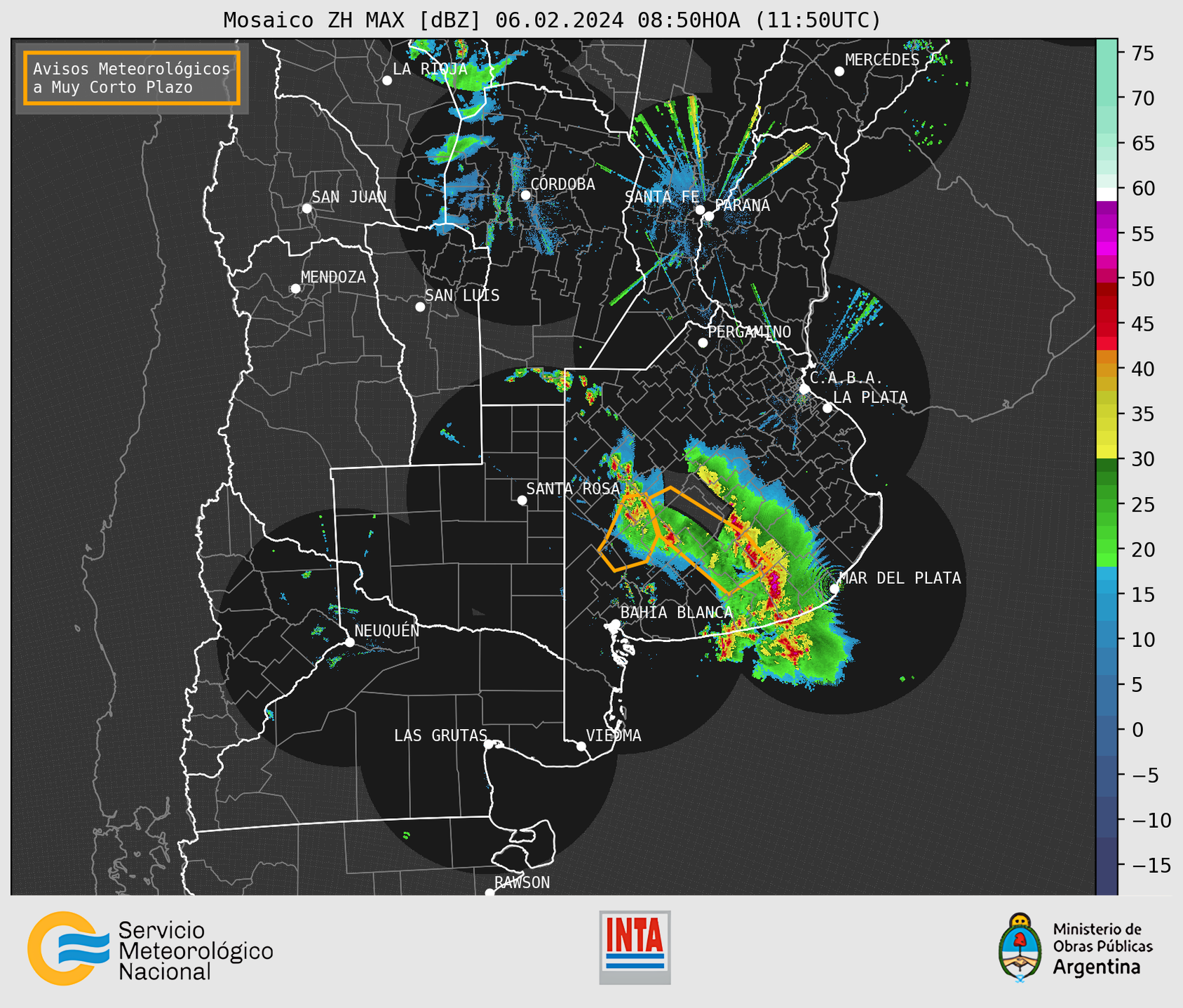1183x1008 pixels.
Task: Click the Avisos Meteorológicos a Muy Corto Plazo legend box
Action: (132, 78)
